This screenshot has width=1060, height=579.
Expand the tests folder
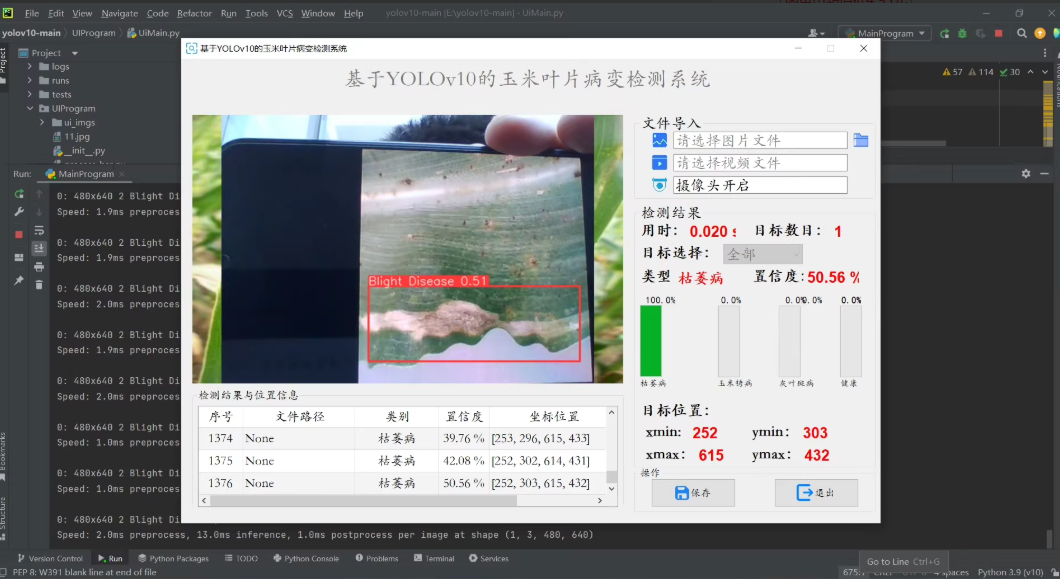coord(30,95)
